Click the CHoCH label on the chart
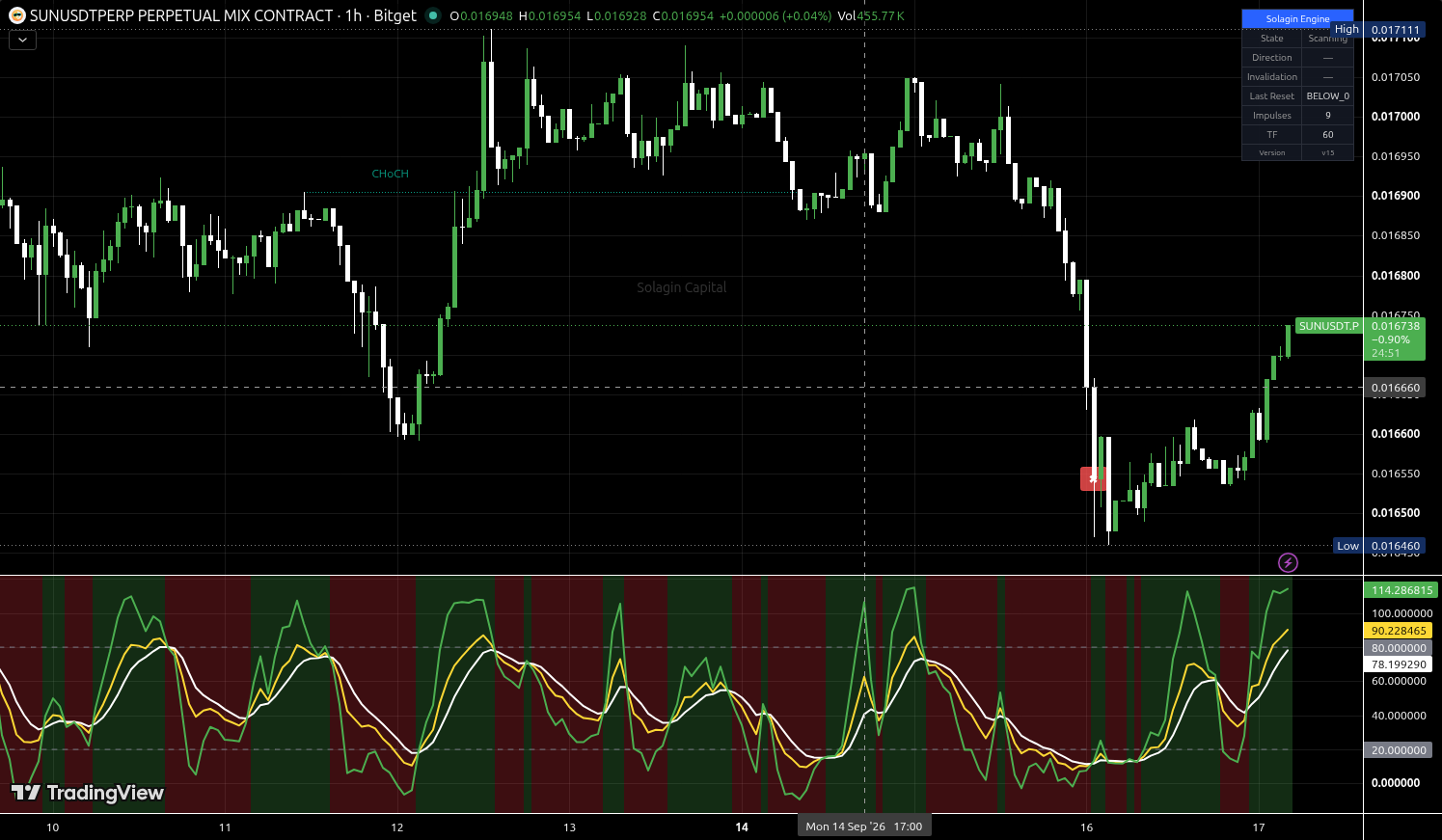The image size is (1442, 840). pos(390,174)
